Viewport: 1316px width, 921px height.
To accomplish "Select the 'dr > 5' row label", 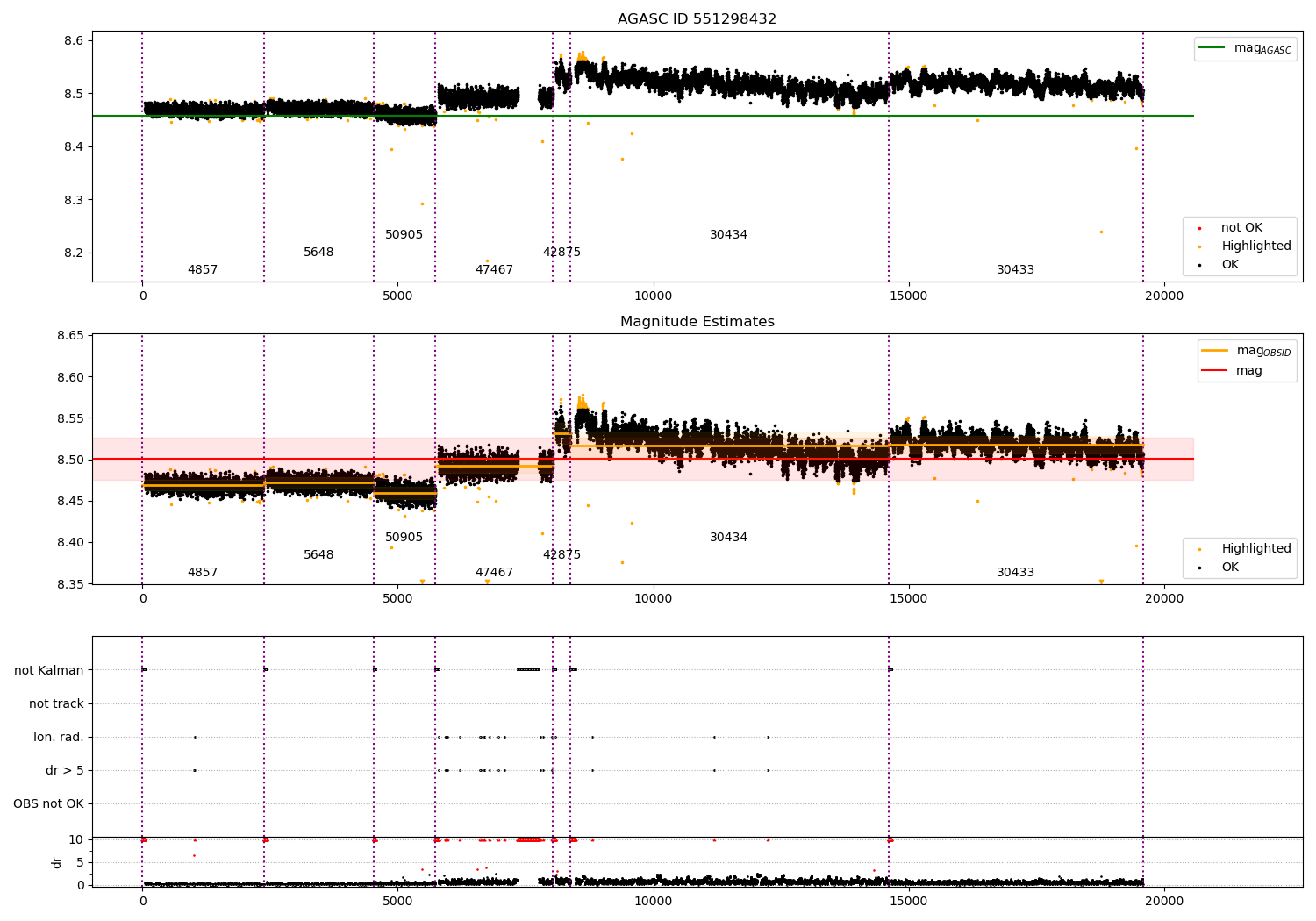I will (x=65, y=770).
